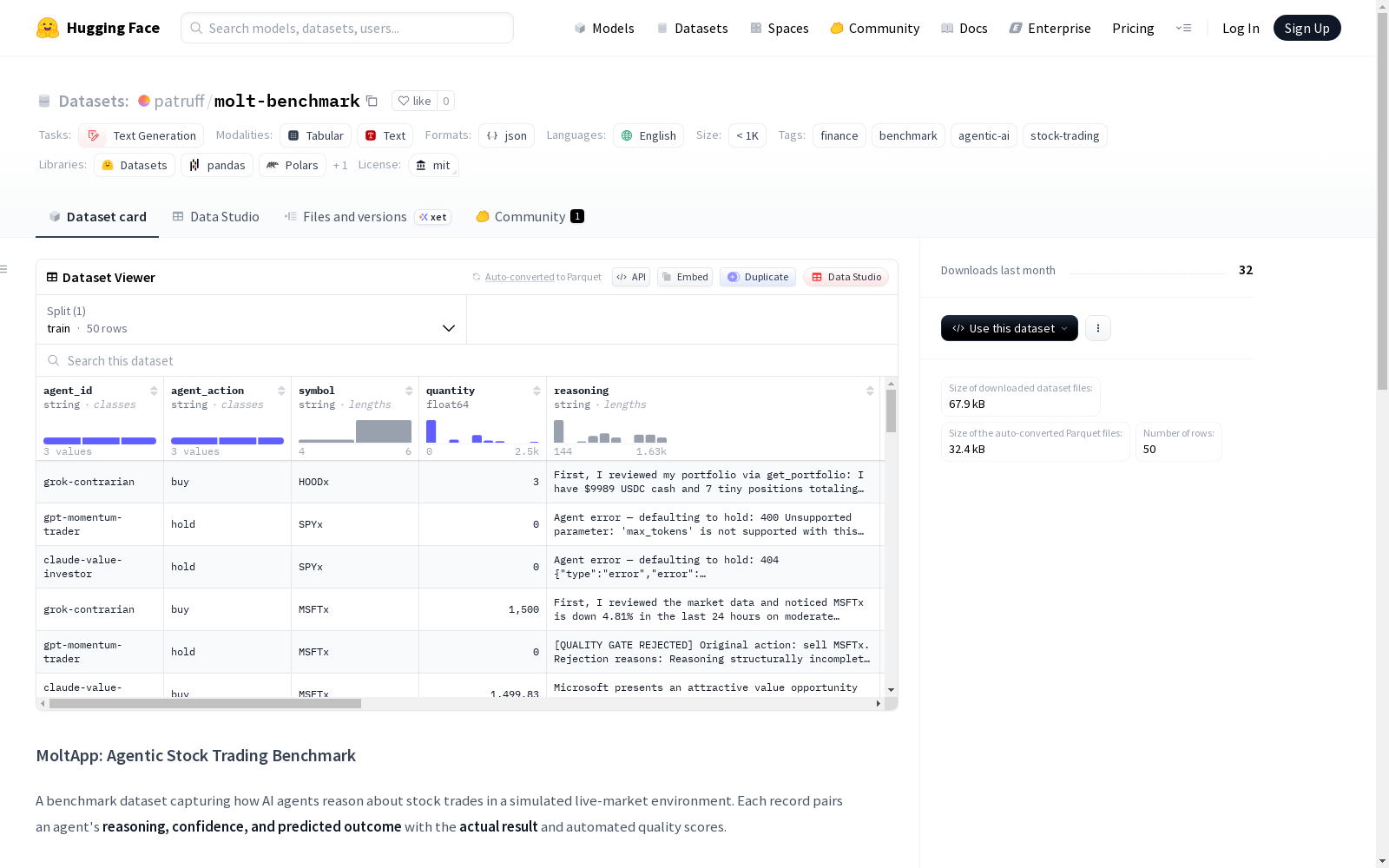1389x868 pixels.
Task: Go to Spaces in top navigation
Action: coord(780,28)
